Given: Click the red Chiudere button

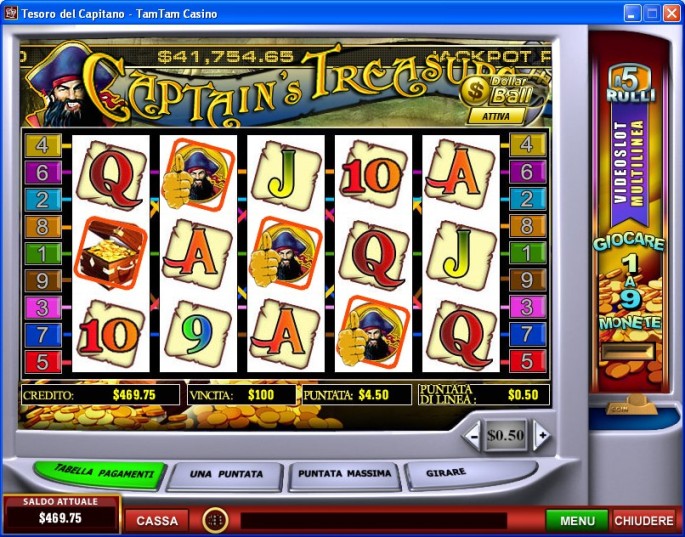Looking at the screenshot, I should [644, 521].
